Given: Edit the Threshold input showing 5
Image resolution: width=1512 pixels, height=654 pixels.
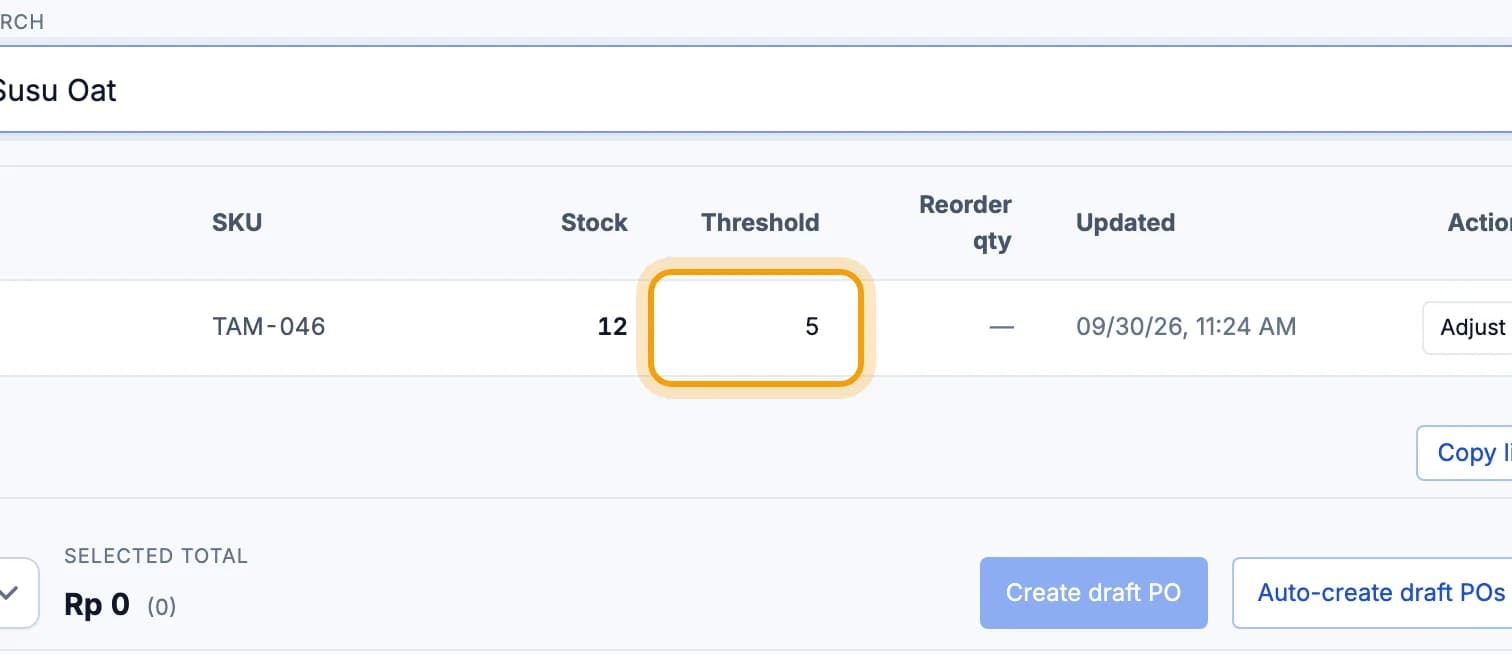Looking at the screenshot, I should 755,327.
